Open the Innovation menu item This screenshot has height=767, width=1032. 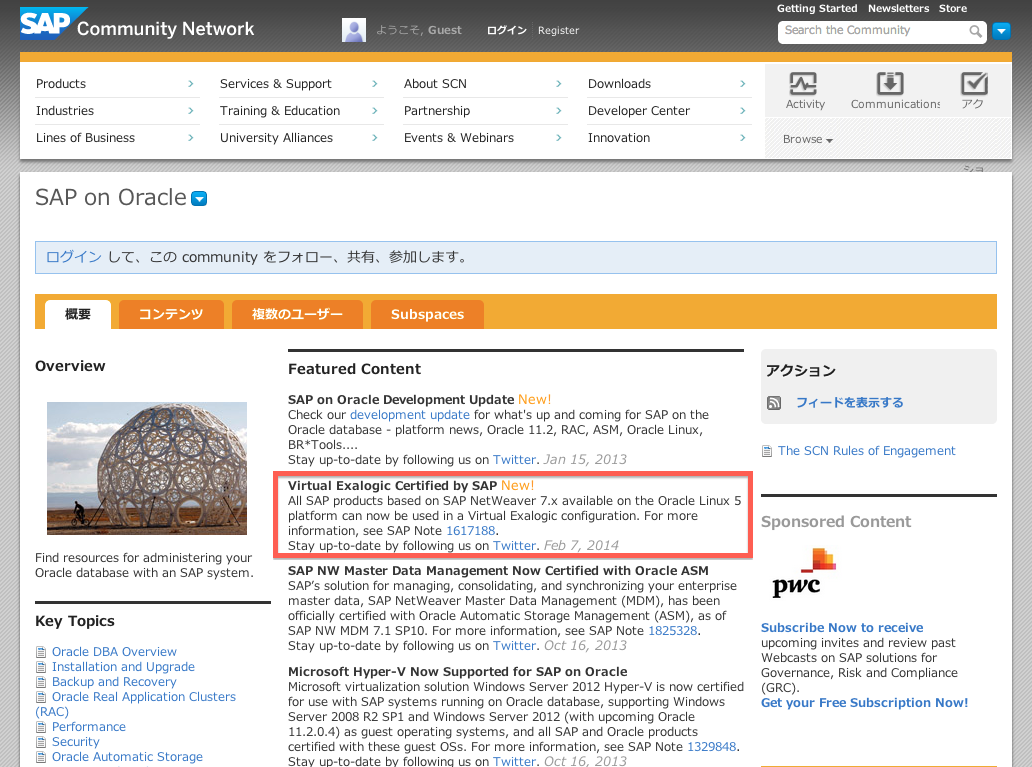coord(619,138)
